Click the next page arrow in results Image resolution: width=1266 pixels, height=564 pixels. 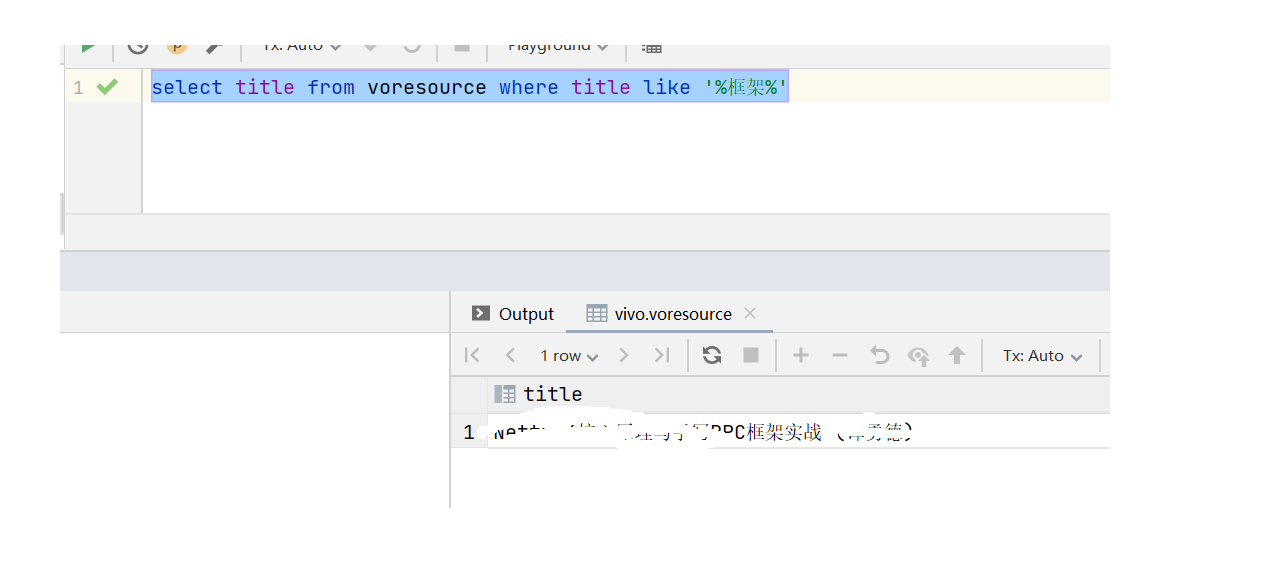click(x=624, y=355)
